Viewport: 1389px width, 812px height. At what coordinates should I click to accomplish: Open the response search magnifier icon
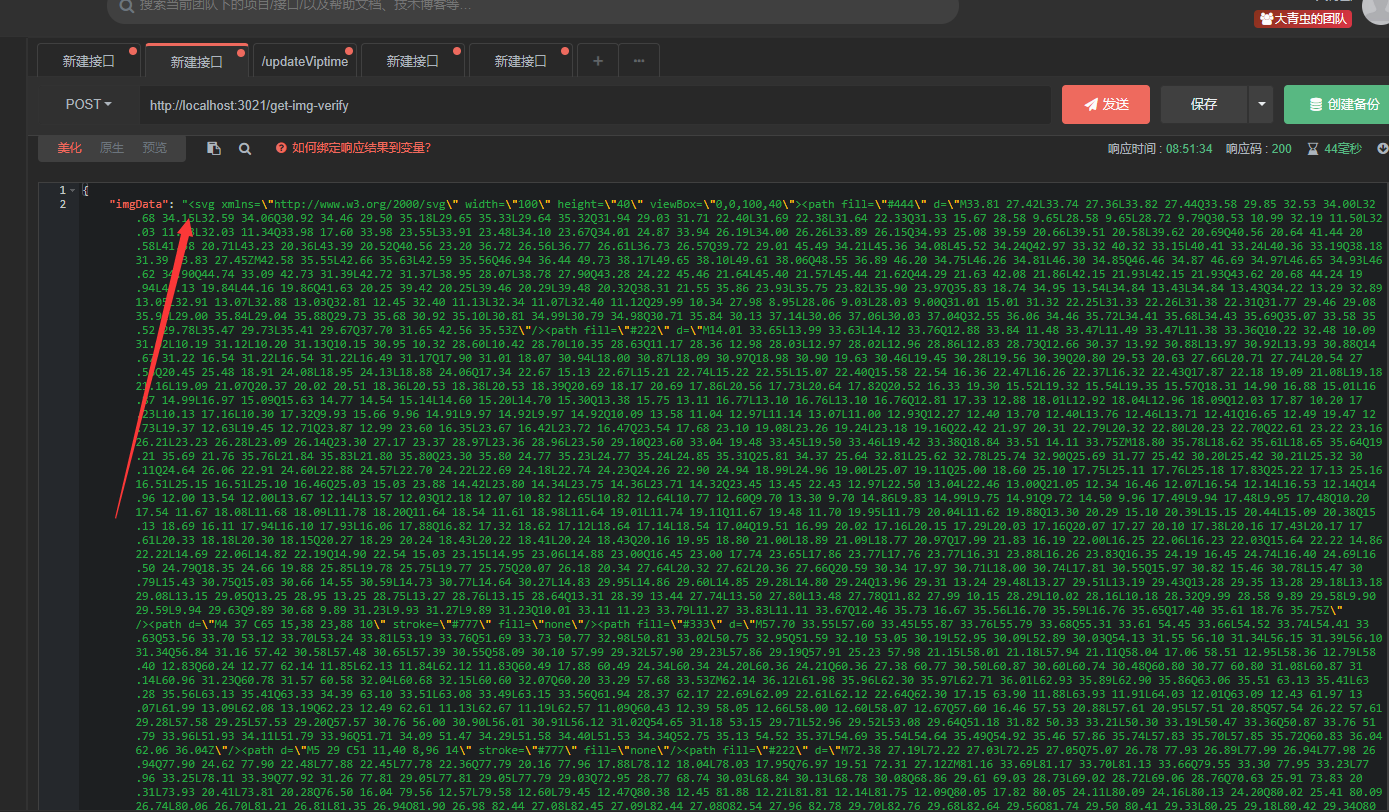pyautogui.click(x=245, y=147)
